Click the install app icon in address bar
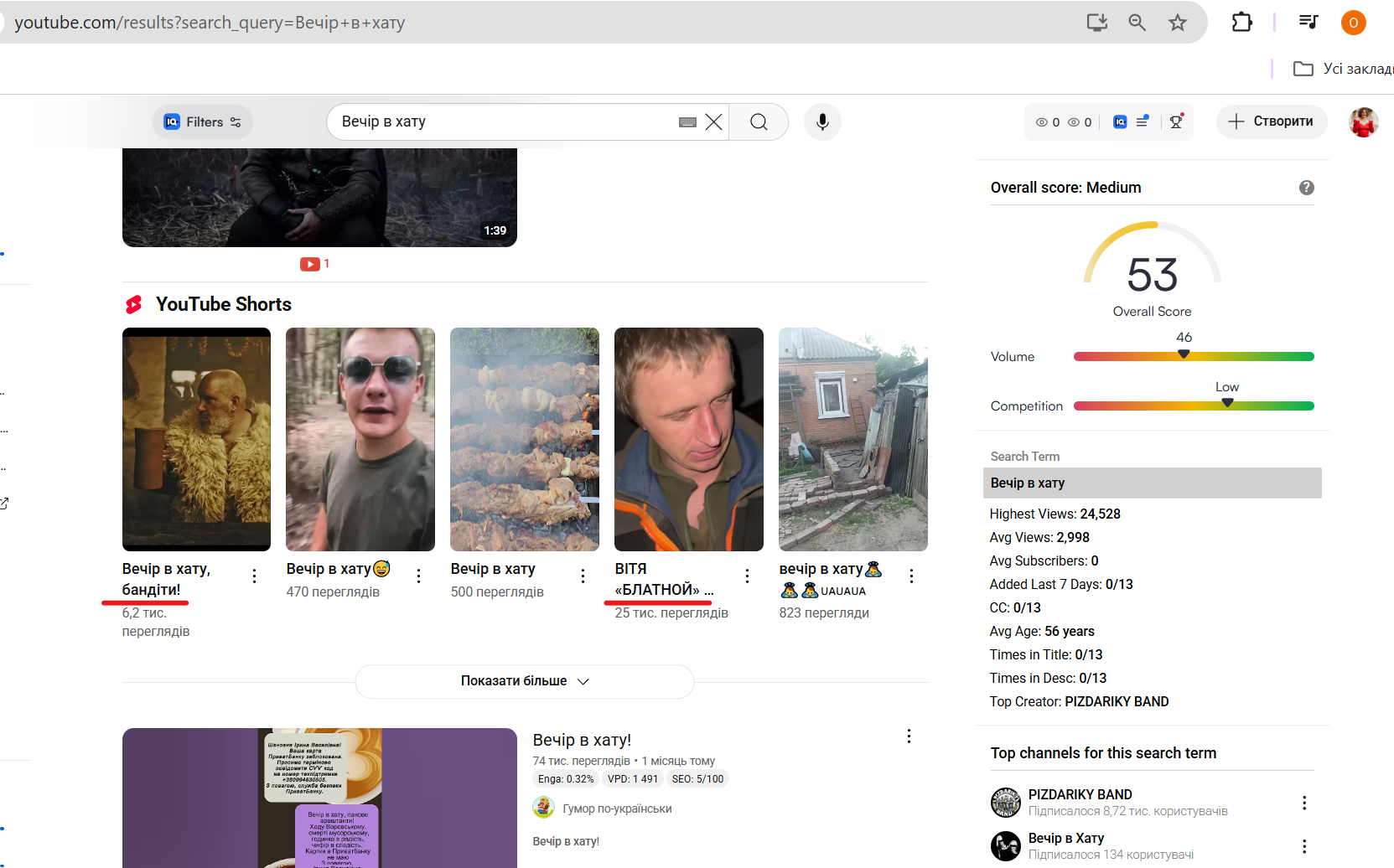Image resolution: width=1394 pixels, height=868 pixels. tap(1096, 23)
